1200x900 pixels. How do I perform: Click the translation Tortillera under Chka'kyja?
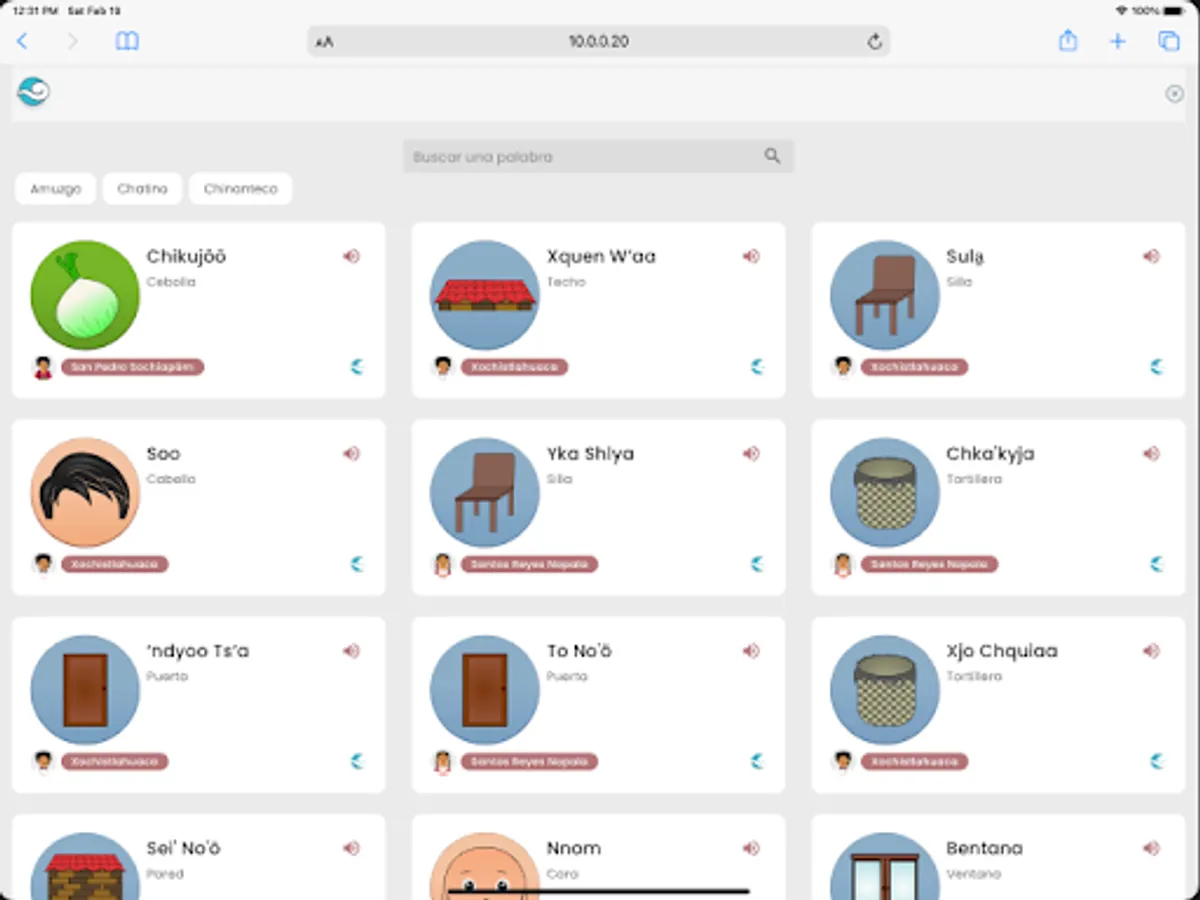[974, 479]
